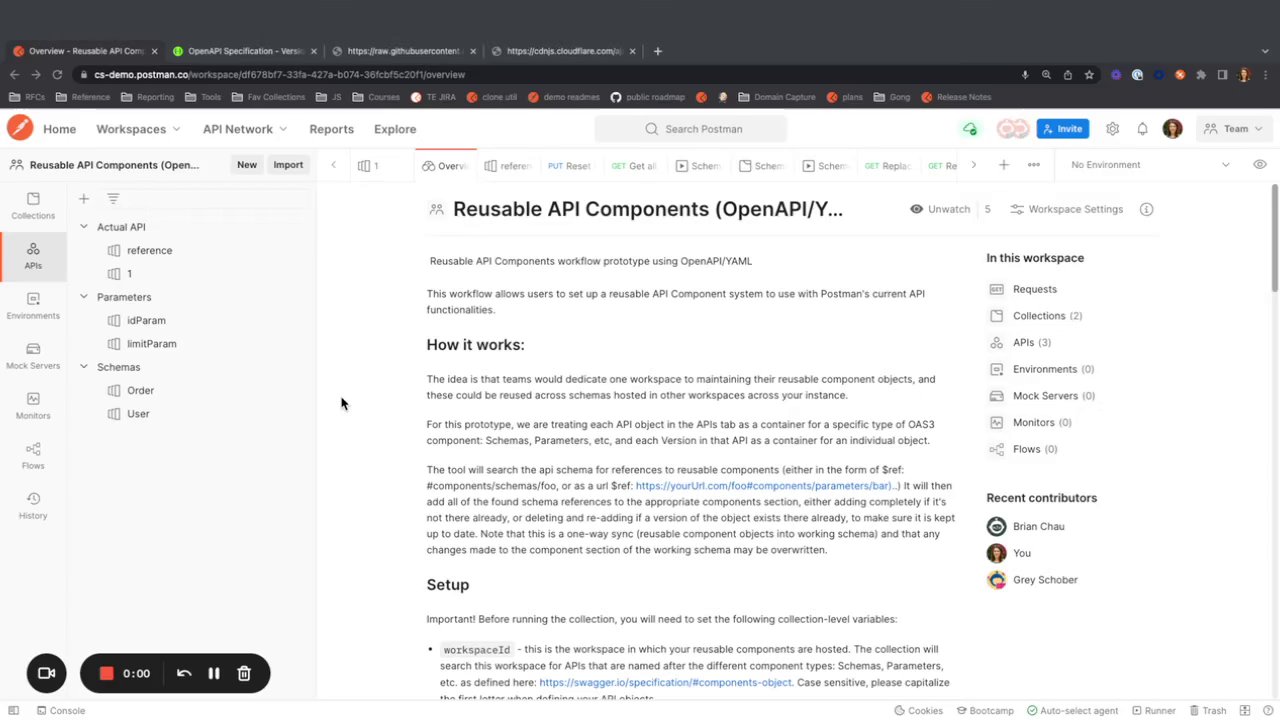
Task: Open the Flows sidebar panel
Action: coord(33,456)
